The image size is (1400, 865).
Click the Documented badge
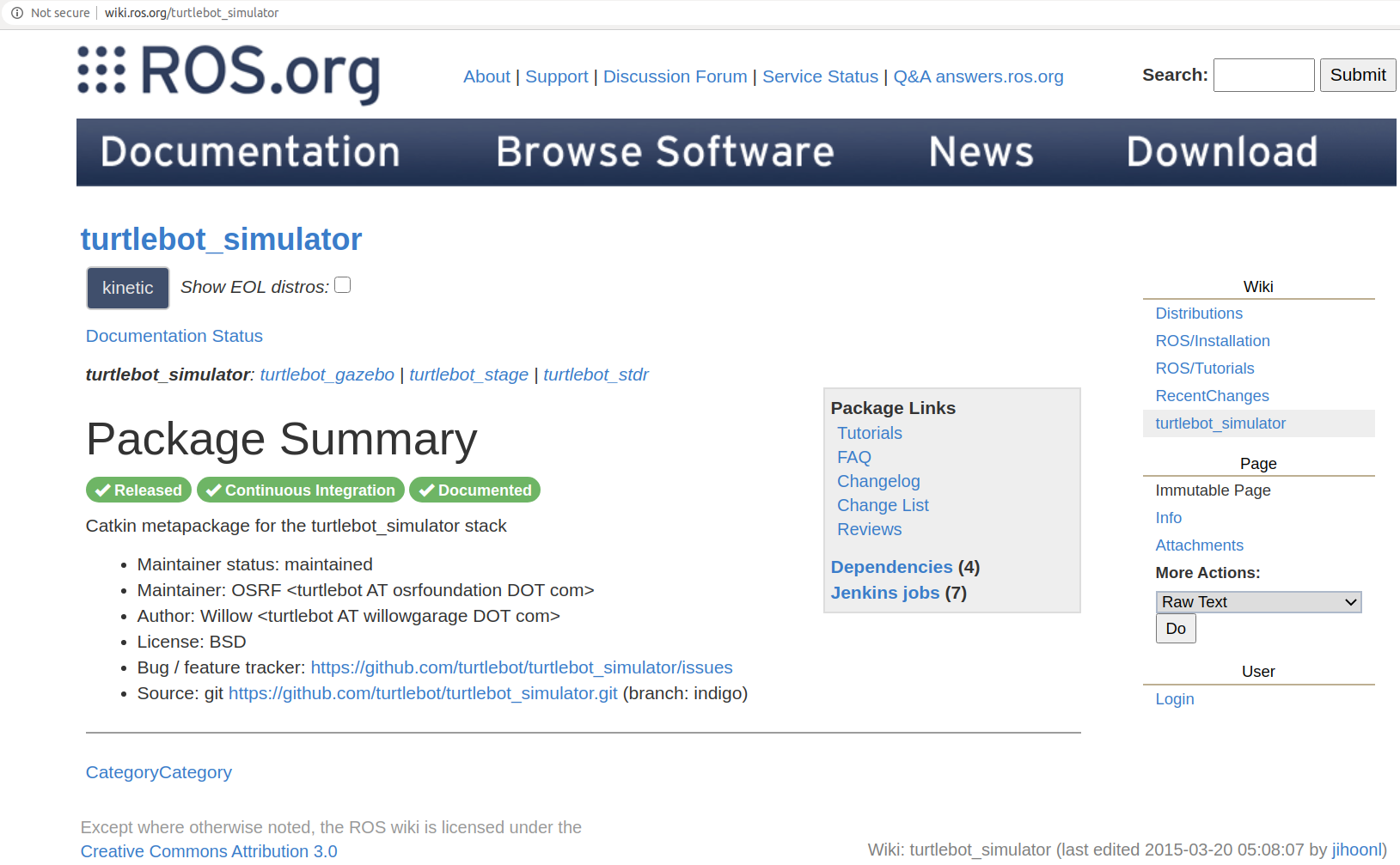pyautogui.click(x=475, y=490)
